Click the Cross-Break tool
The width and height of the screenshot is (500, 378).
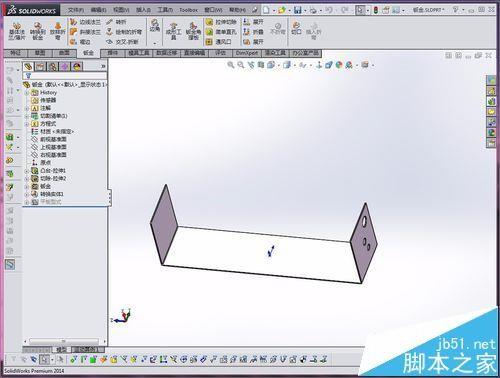[122, 42]
